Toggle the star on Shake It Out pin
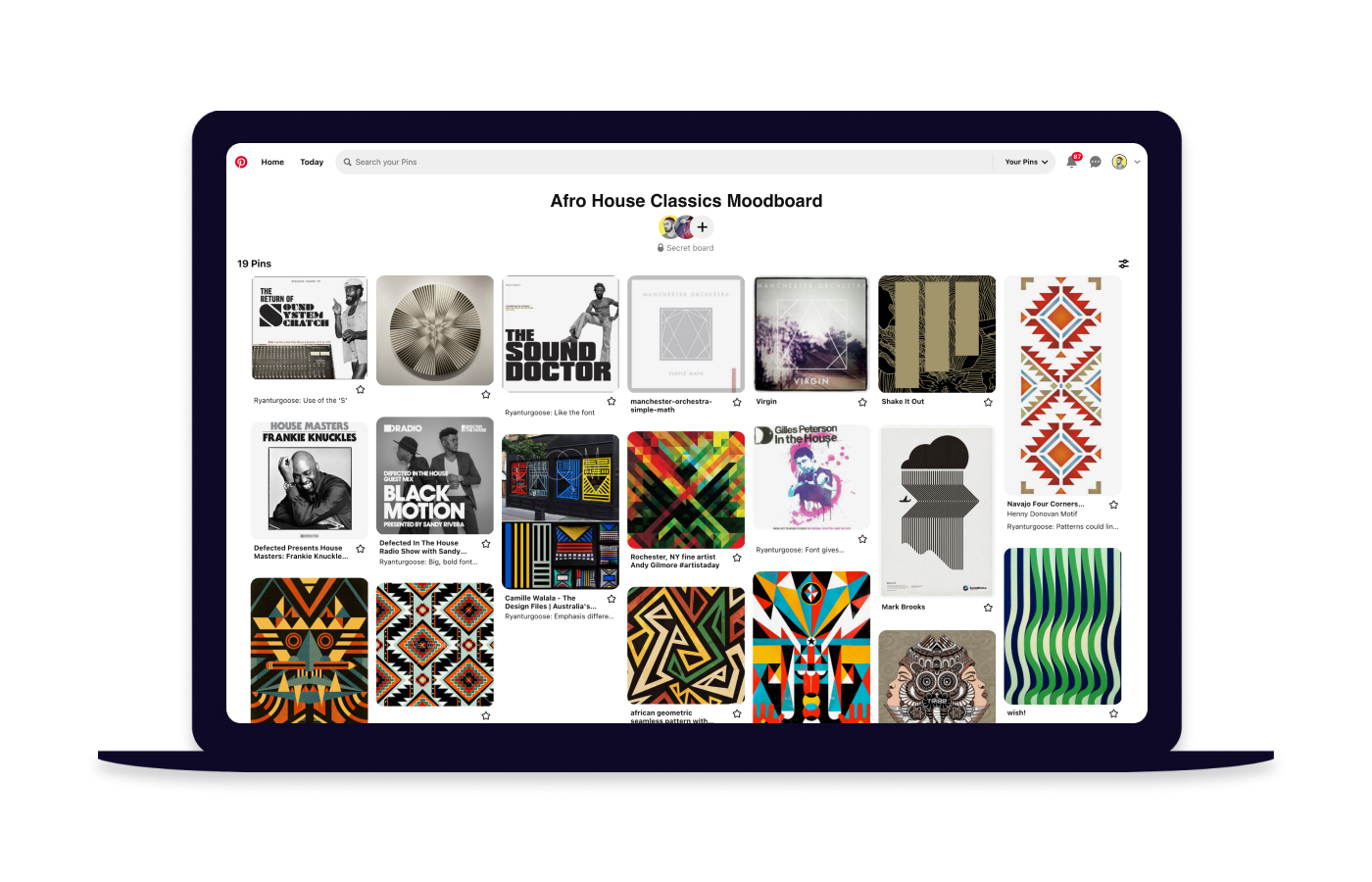The height and width of the screenshot is (882, 1372). [988, 402]
